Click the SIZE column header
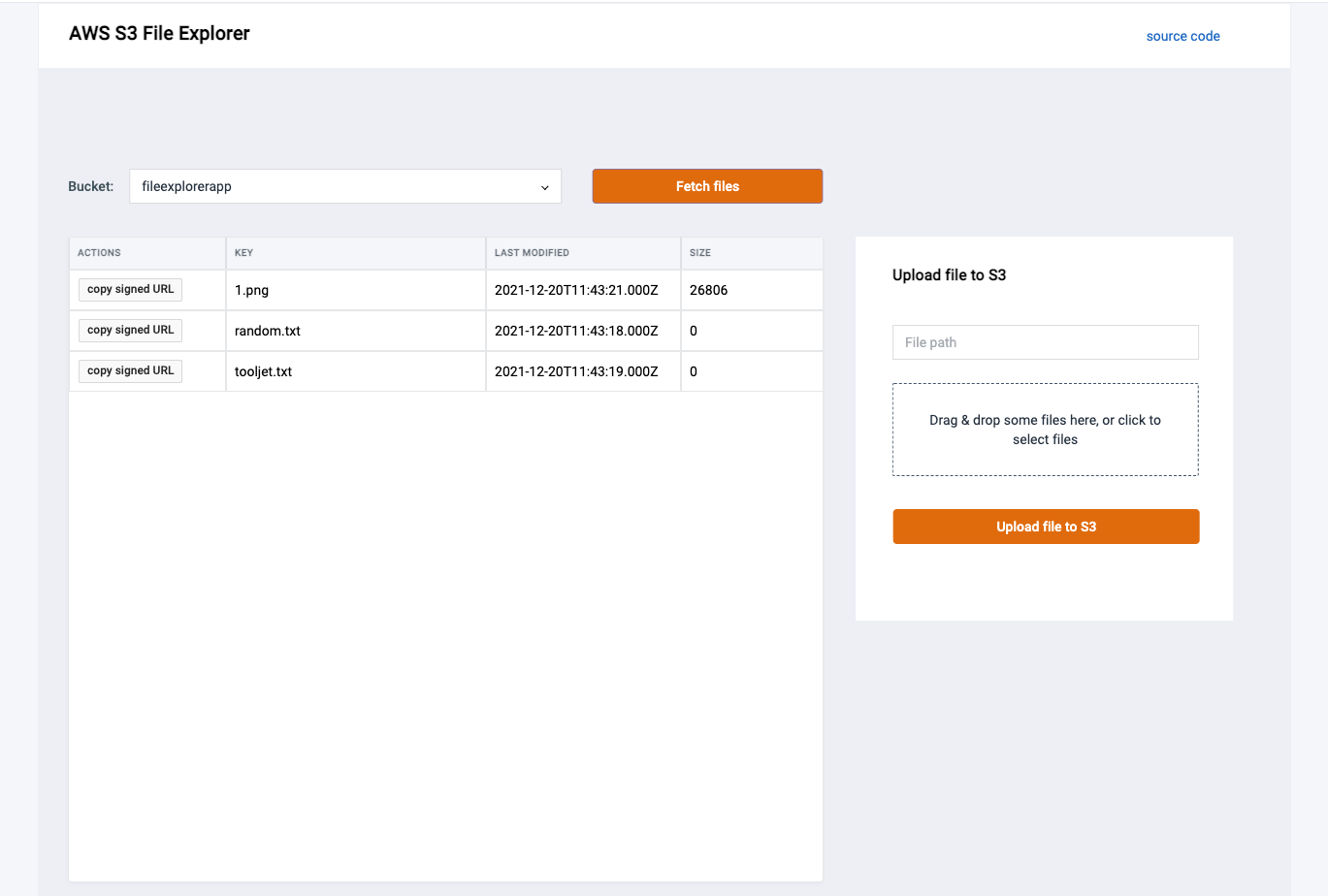Image resolution: width=1328 pixels, height=896 pixels. 700,253
